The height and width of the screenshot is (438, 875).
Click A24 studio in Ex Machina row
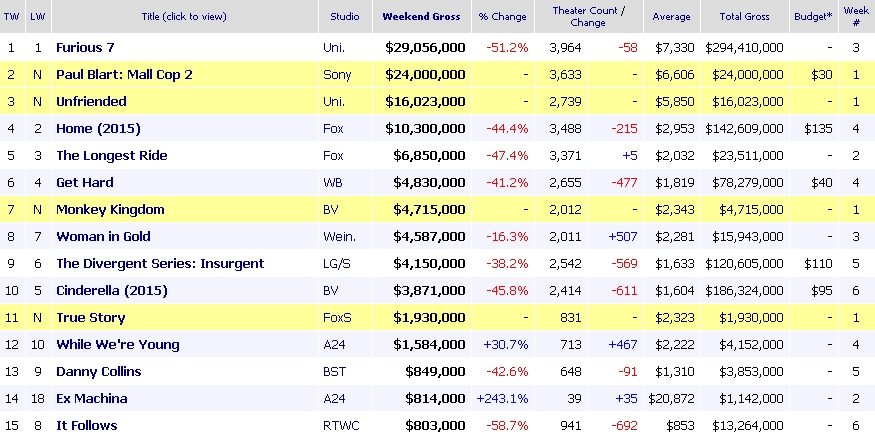click(334, 398)
